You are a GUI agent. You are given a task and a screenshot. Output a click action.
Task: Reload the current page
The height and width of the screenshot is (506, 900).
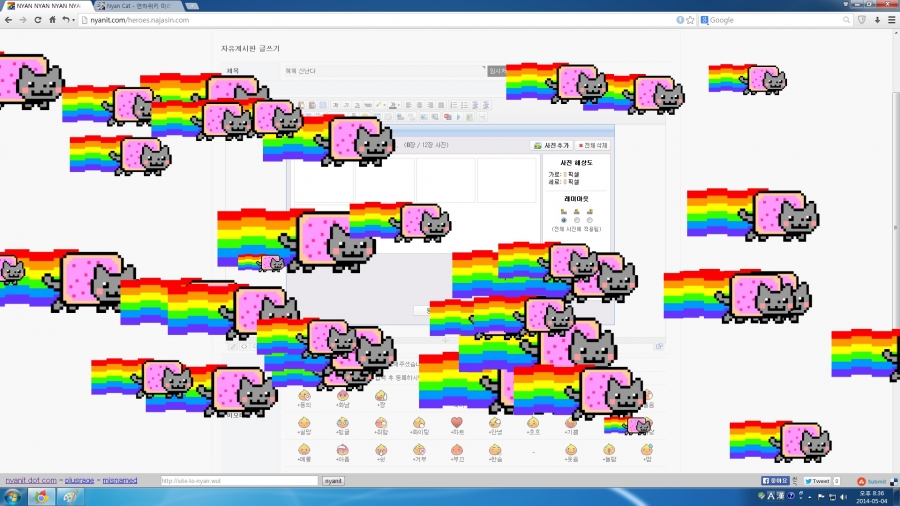(x=38, y=20)
